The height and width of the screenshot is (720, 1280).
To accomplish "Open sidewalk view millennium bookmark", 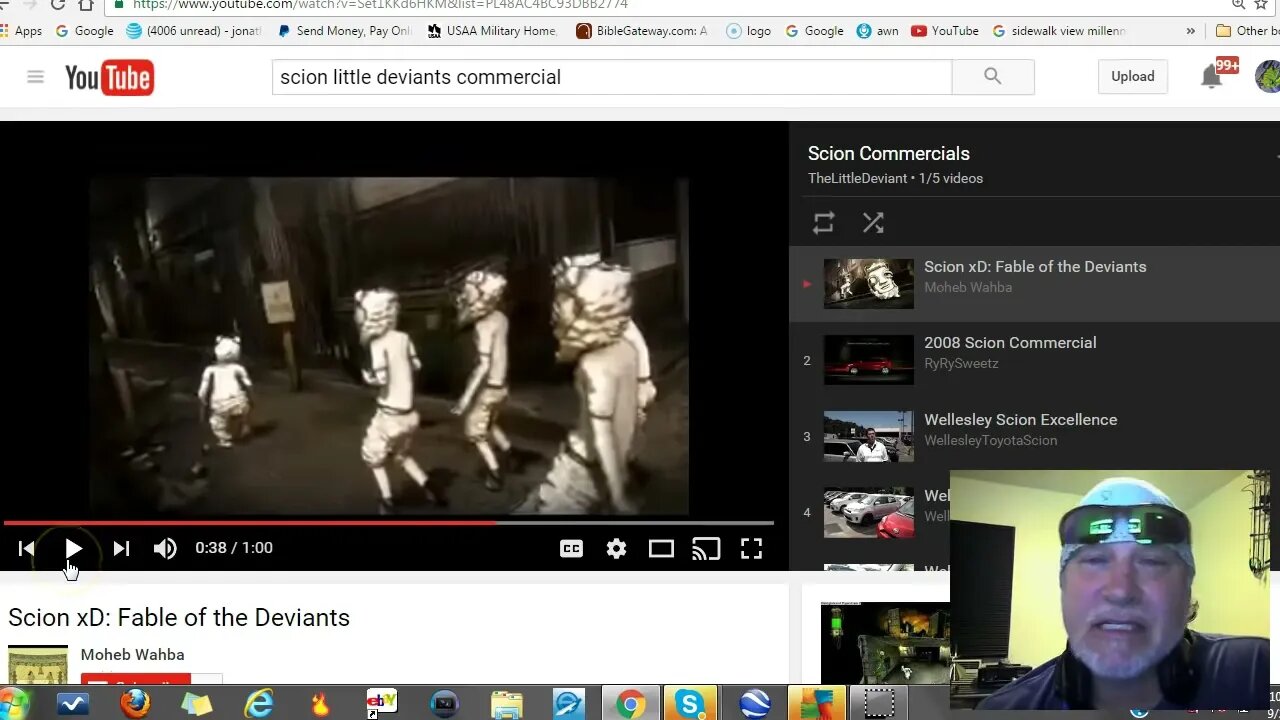I will (1059, 31).
